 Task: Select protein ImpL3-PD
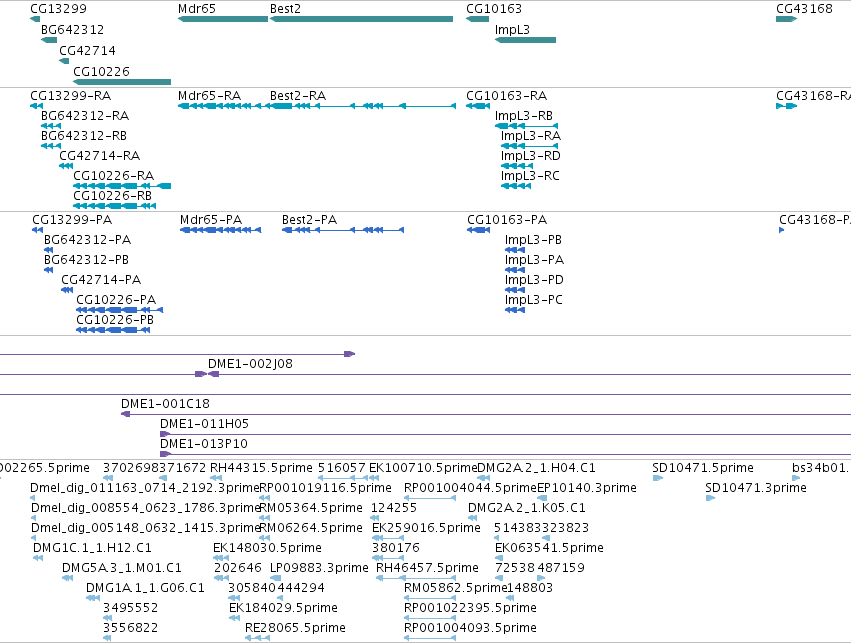pyautogui.click(x=515, y=290)
